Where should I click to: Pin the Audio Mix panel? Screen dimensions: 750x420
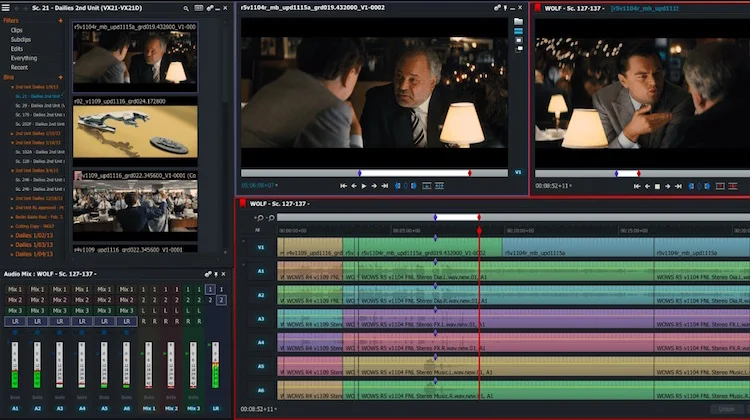coord(216,274)
